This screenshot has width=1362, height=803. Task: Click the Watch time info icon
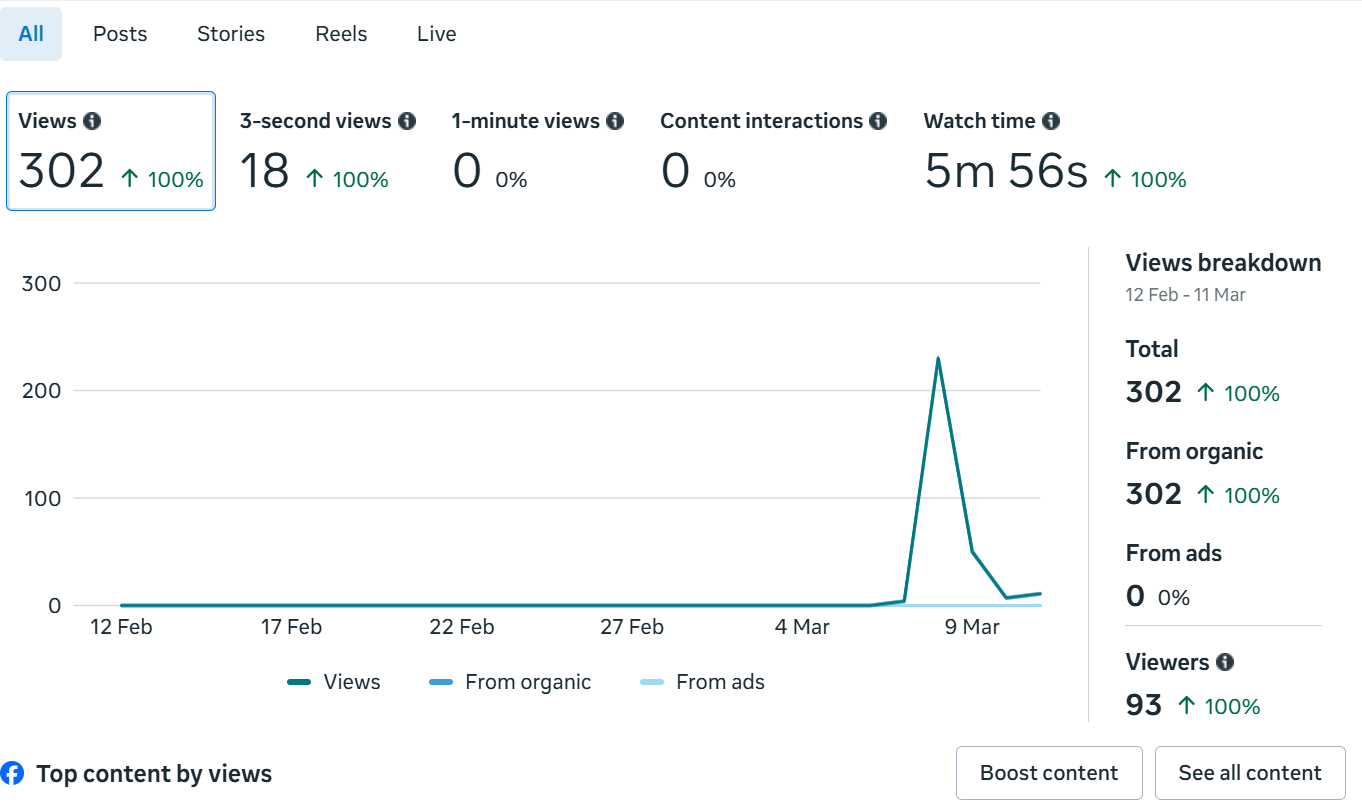point(1051,121)
